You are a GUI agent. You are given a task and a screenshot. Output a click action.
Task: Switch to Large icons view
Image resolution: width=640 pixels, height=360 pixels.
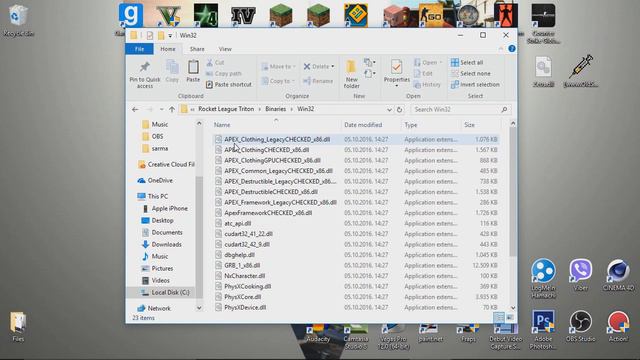(510, 317)
